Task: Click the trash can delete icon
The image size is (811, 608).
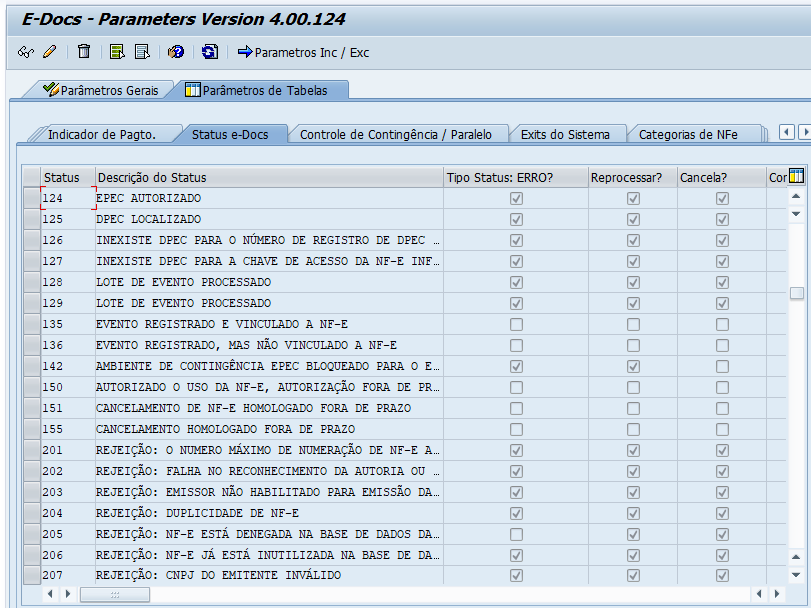Action: pos(84,52)
